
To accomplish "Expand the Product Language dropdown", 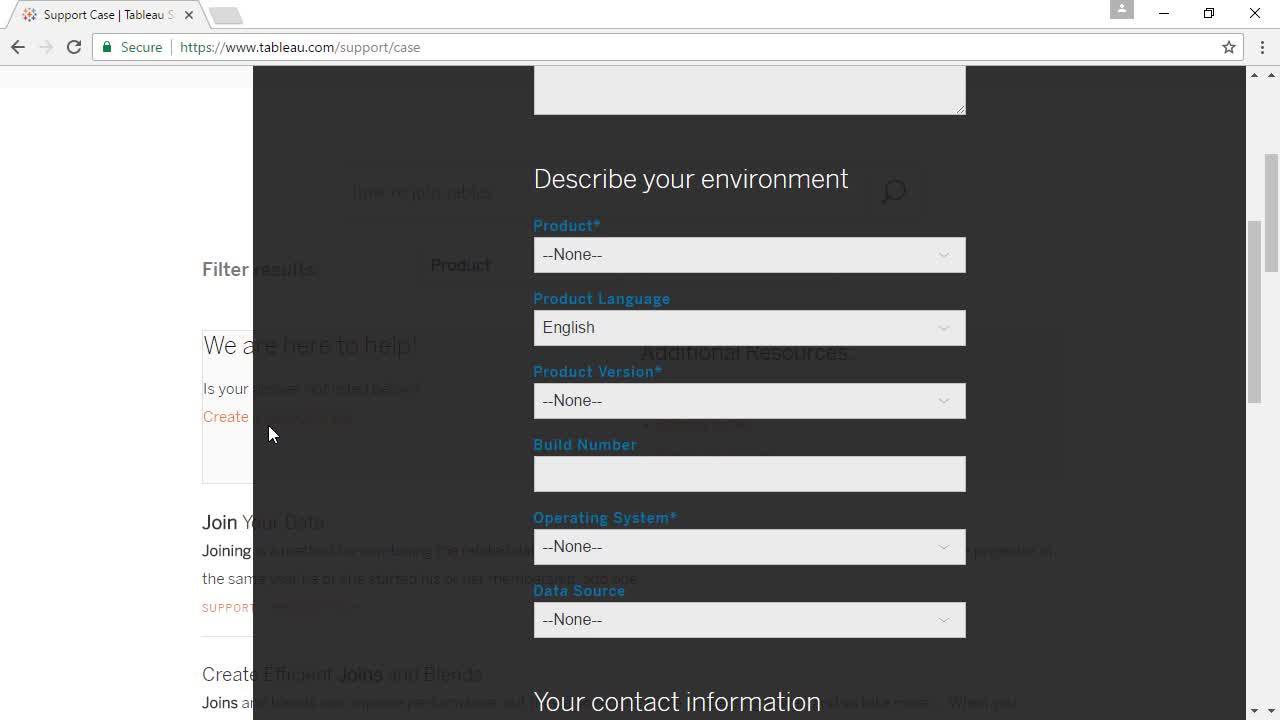I will [749, 328].
